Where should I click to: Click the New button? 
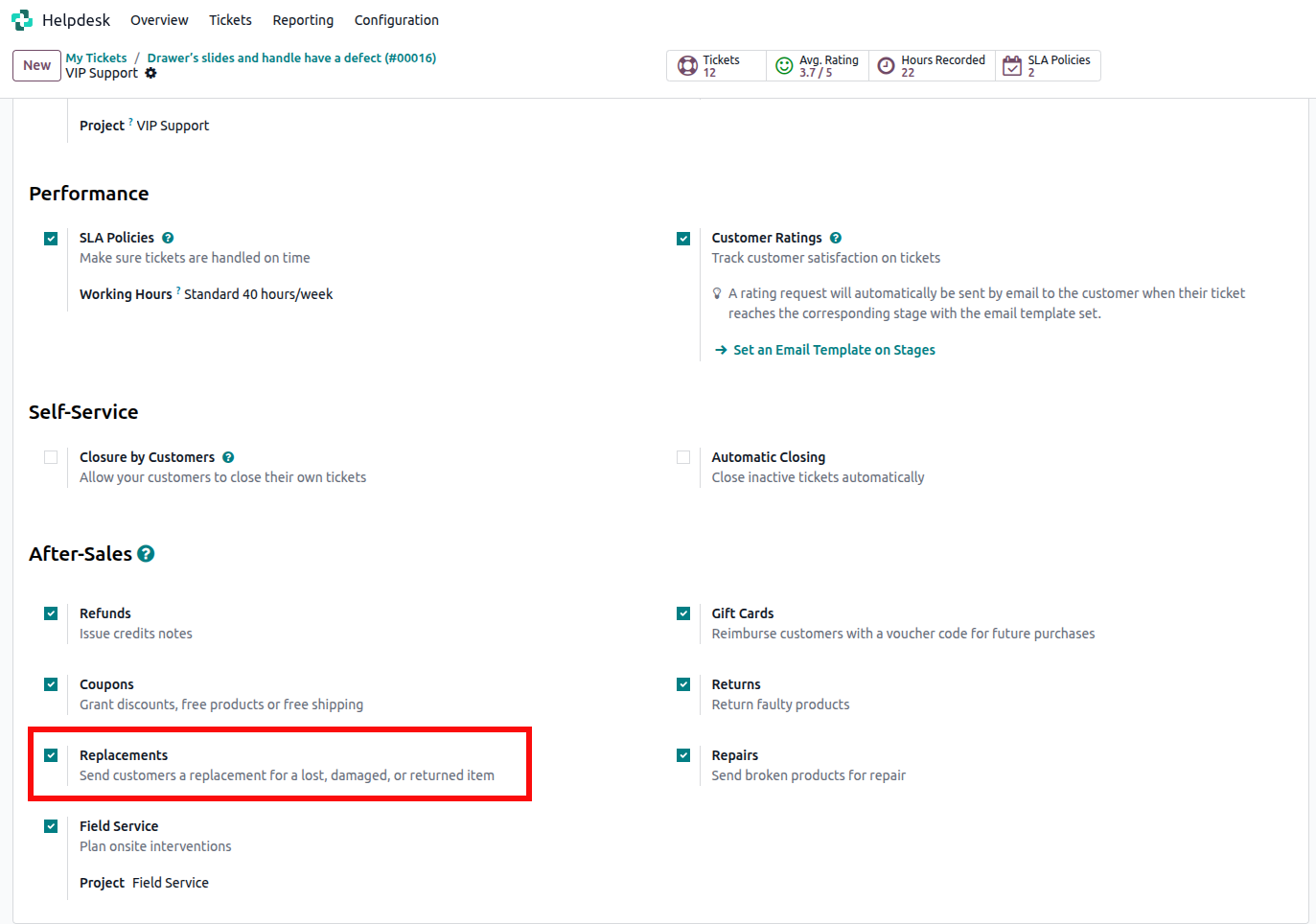click(x=36, y=65)
